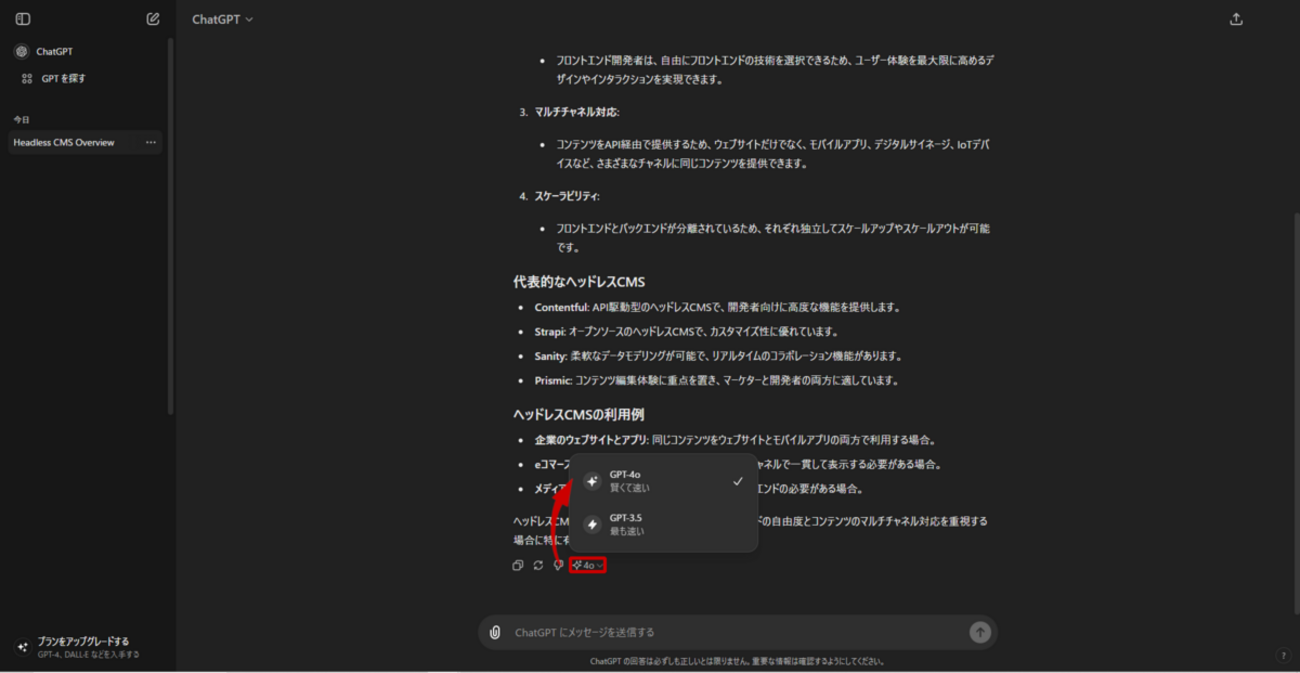Focus the 'ChatGPT にメッセージを送信する' input
The image size is (1300, 673).
coord(736,632)
